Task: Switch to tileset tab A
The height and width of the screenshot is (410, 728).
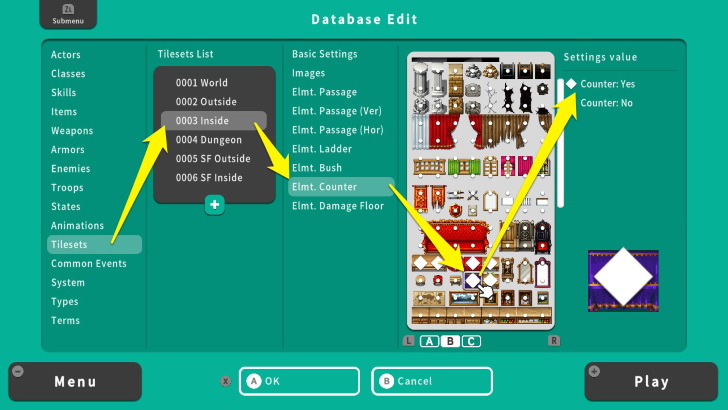Action: [x=429, y=341]
